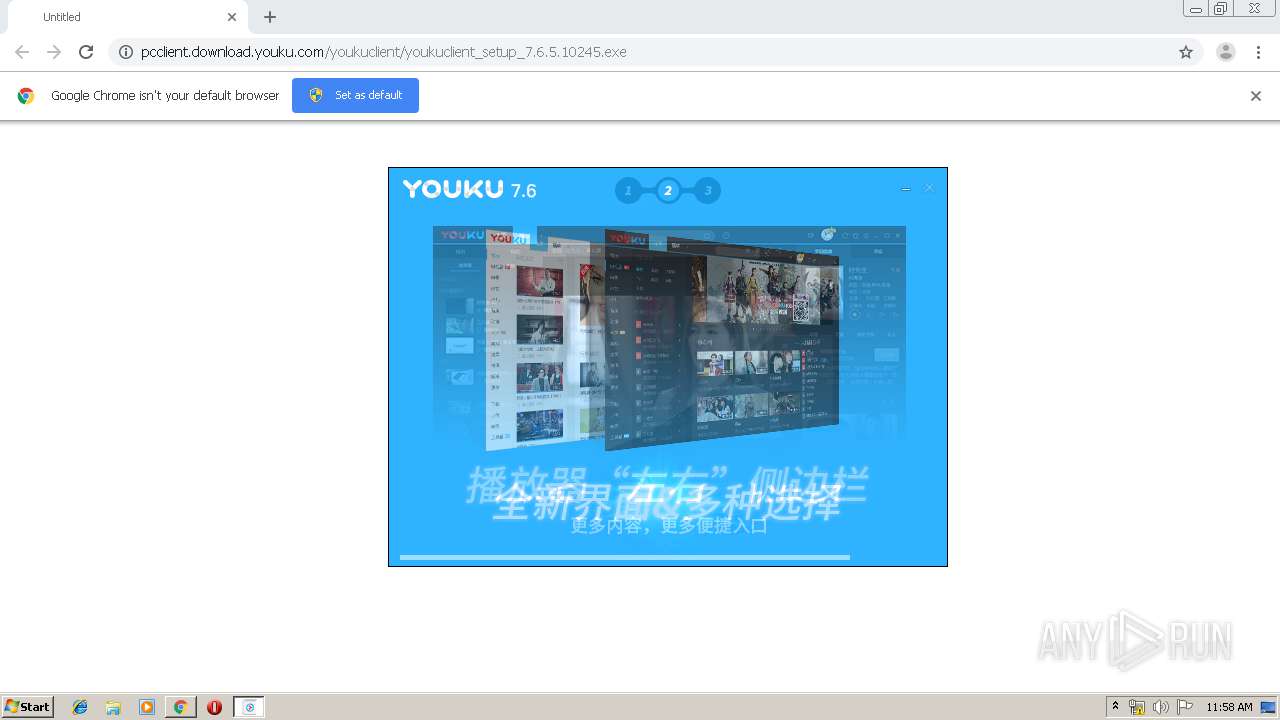Viewport: 1280px width, 720px height.
Task: Click the YOUKU 7.6 logo
Action: [x=469, y=189]
